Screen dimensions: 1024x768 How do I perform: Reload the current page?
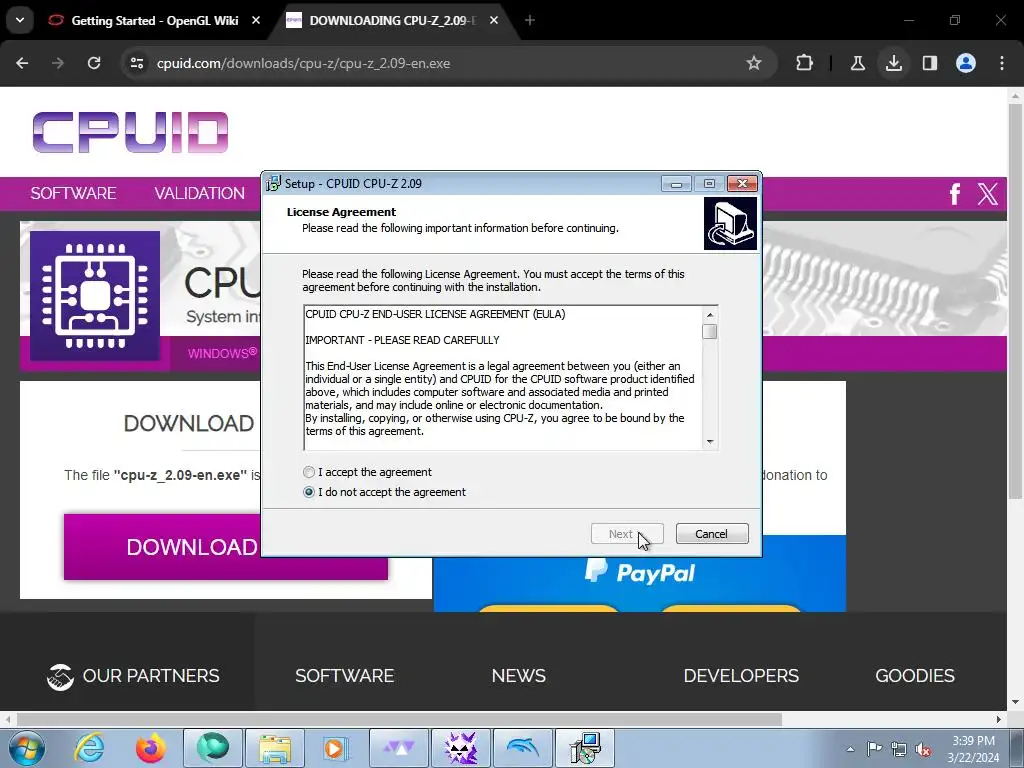click(94, 63)
